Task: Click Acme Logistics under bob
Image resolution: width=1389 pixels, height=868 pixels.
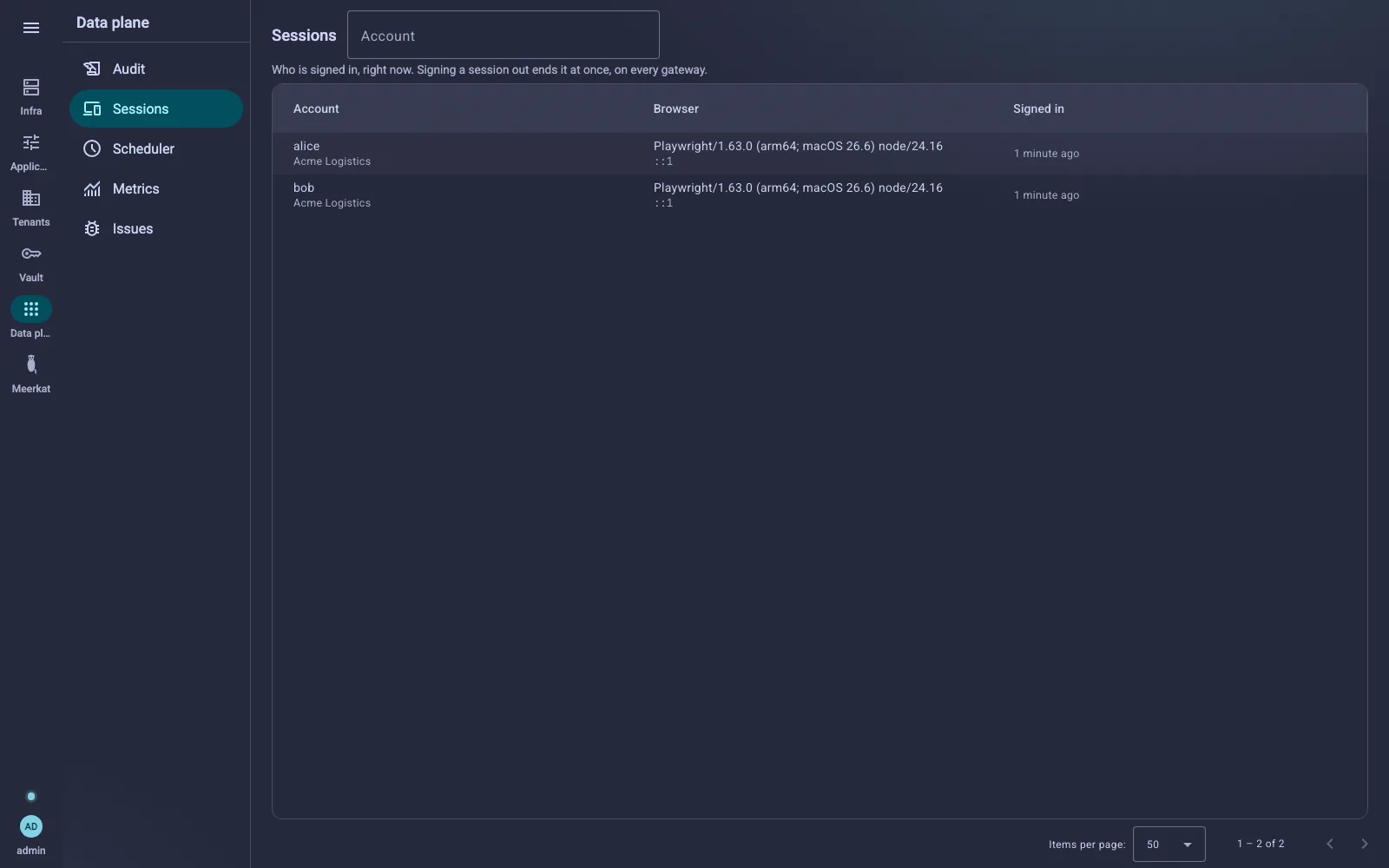Action: click(x=332, y=203)
